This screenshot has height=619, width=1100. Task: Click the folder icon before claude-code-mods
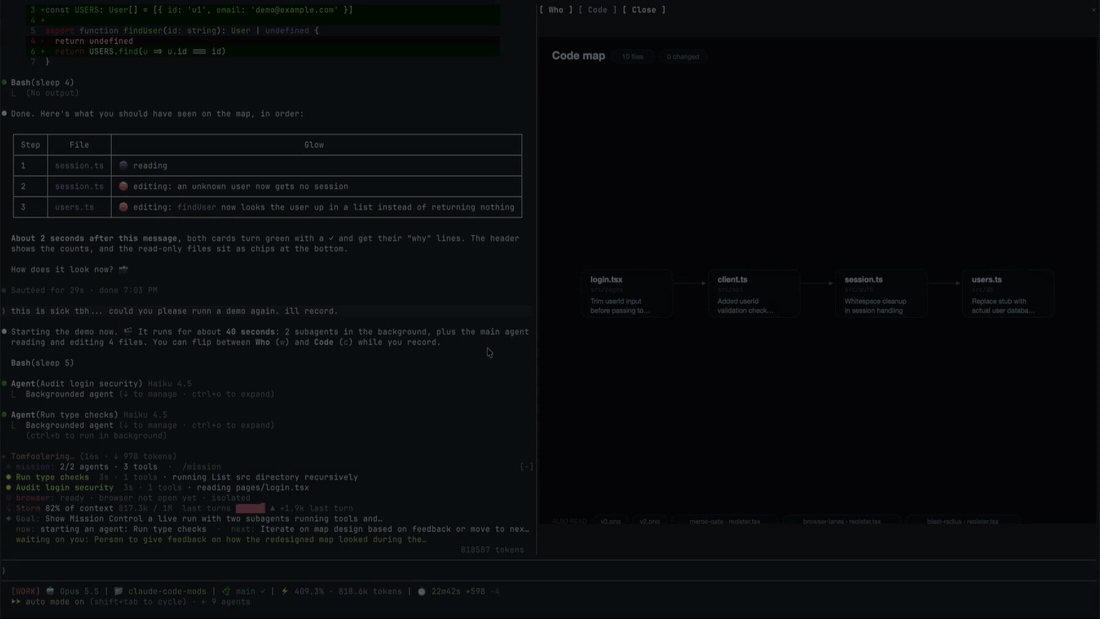[119, 592]
